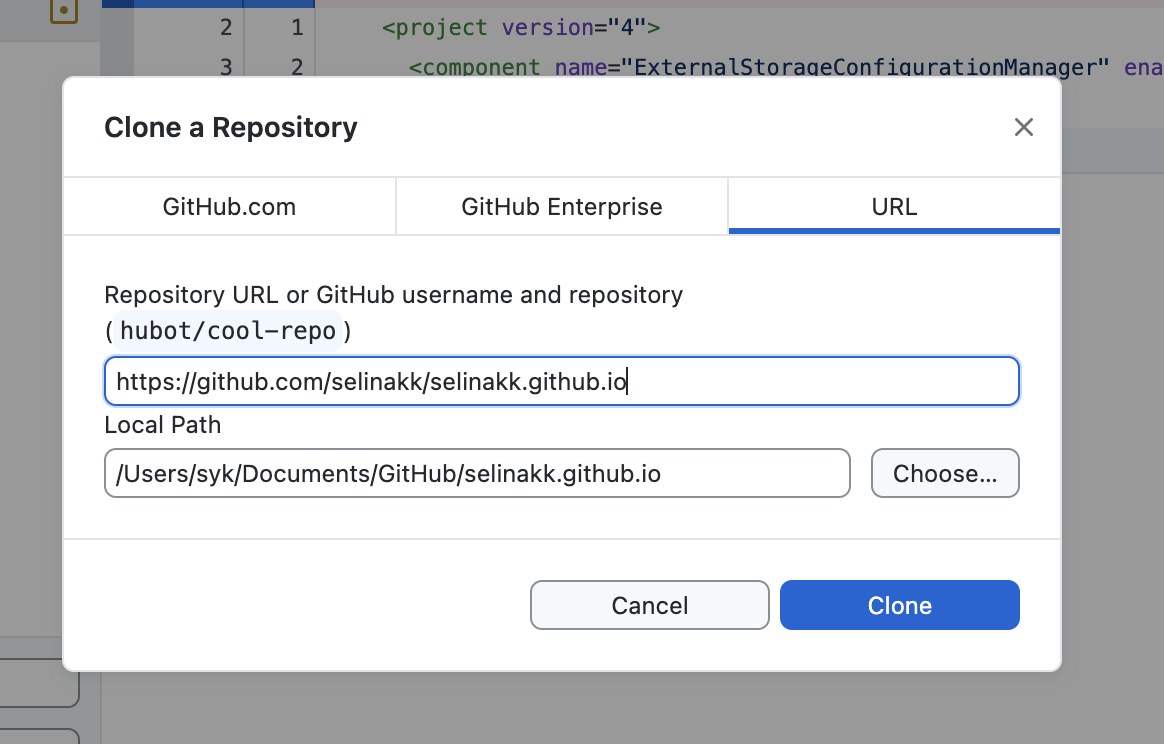Focus the Repository URL input field

562,382
